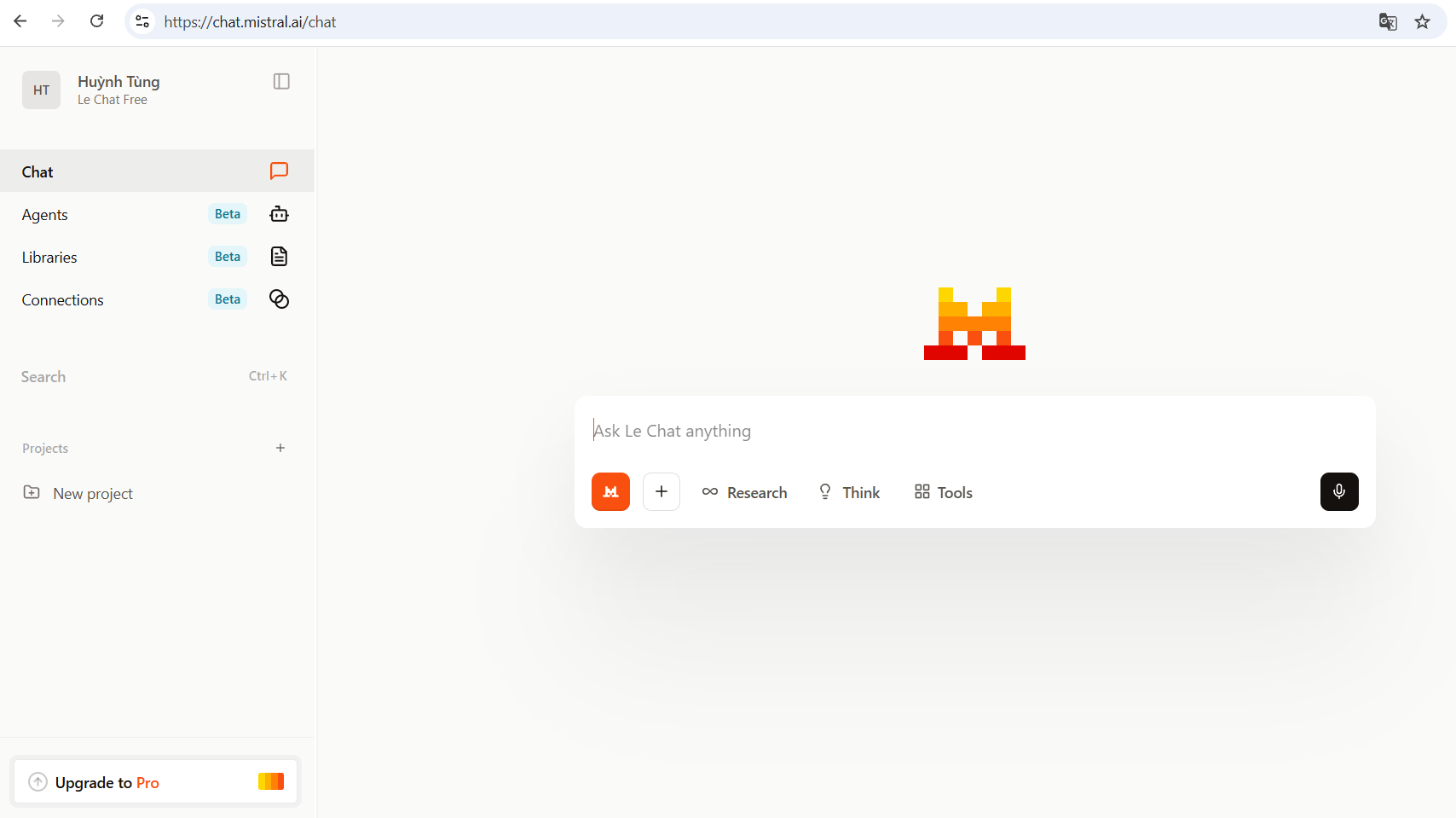
Task: Click the Projects section header
Action: [45, 449]
